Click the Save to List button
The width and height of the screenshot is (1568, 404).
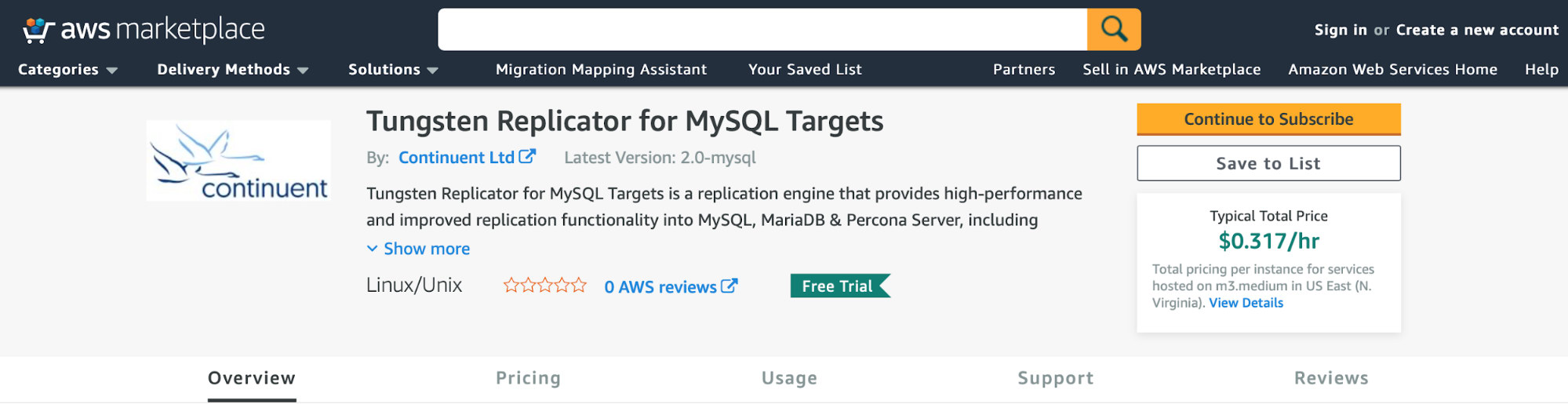[x=1268, y=163]
